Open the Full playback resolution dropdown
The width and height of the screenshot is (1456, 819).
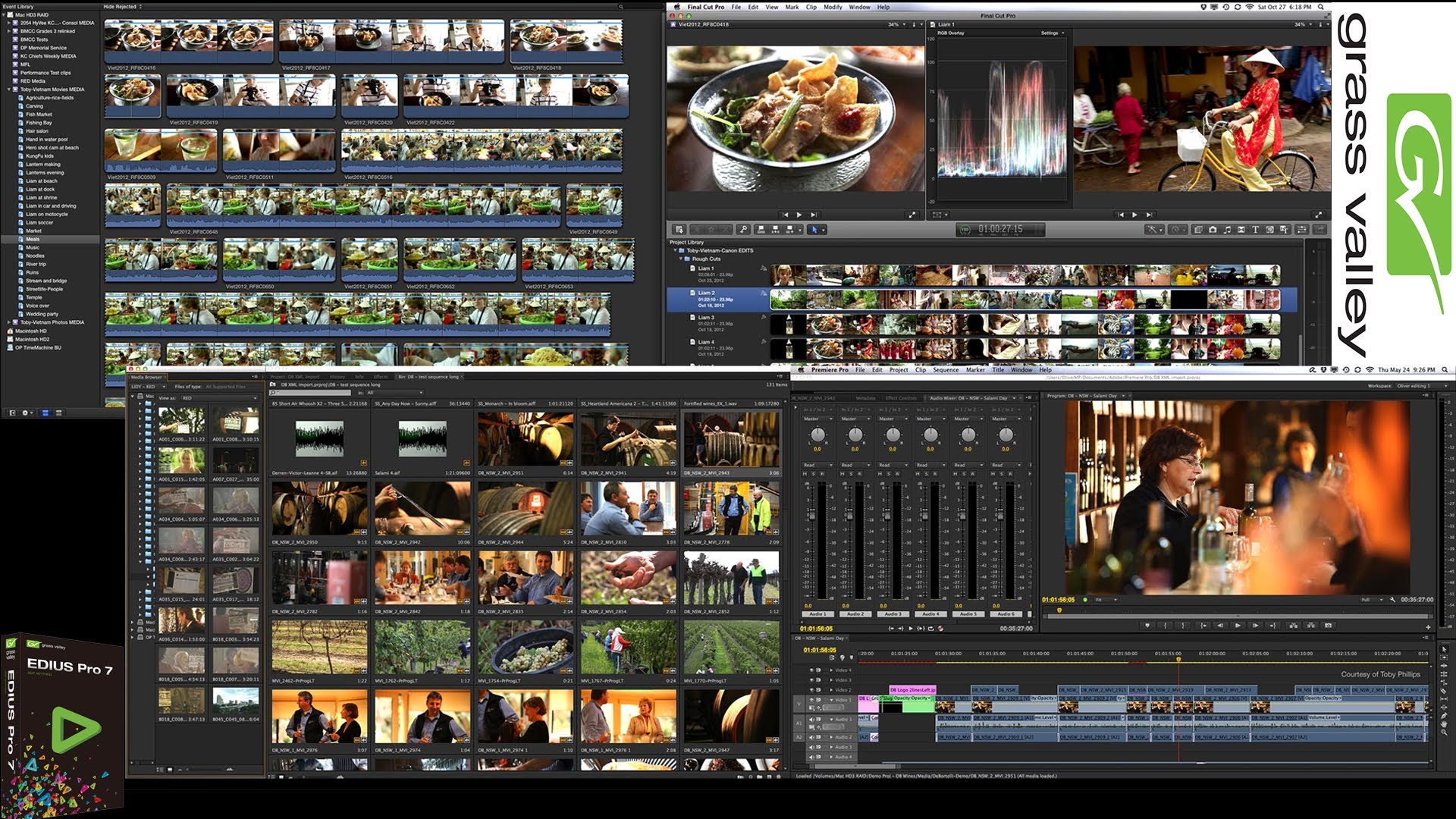click(x=1371, y=600)
